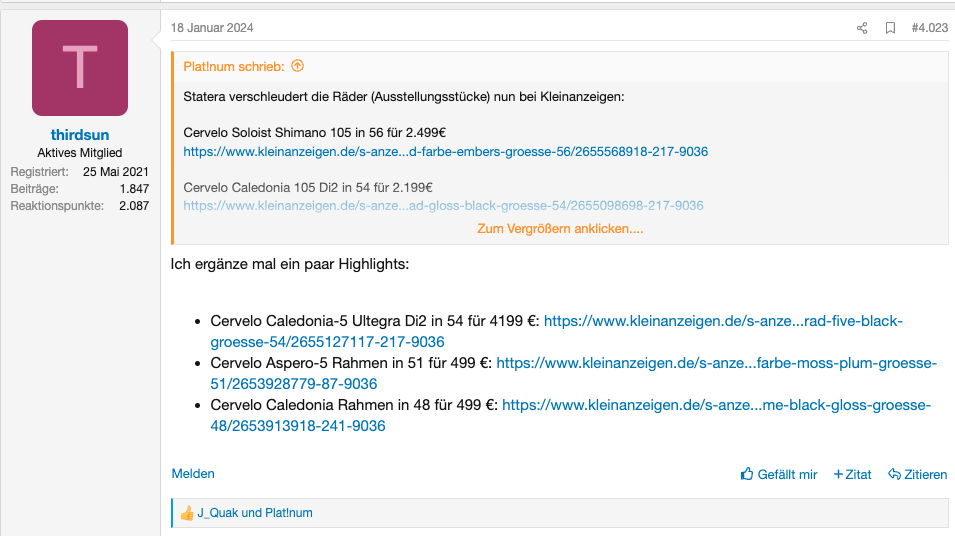
Task: Open the Caledonia 105 Di2 quoted link
Action: (x=443, y=205)
